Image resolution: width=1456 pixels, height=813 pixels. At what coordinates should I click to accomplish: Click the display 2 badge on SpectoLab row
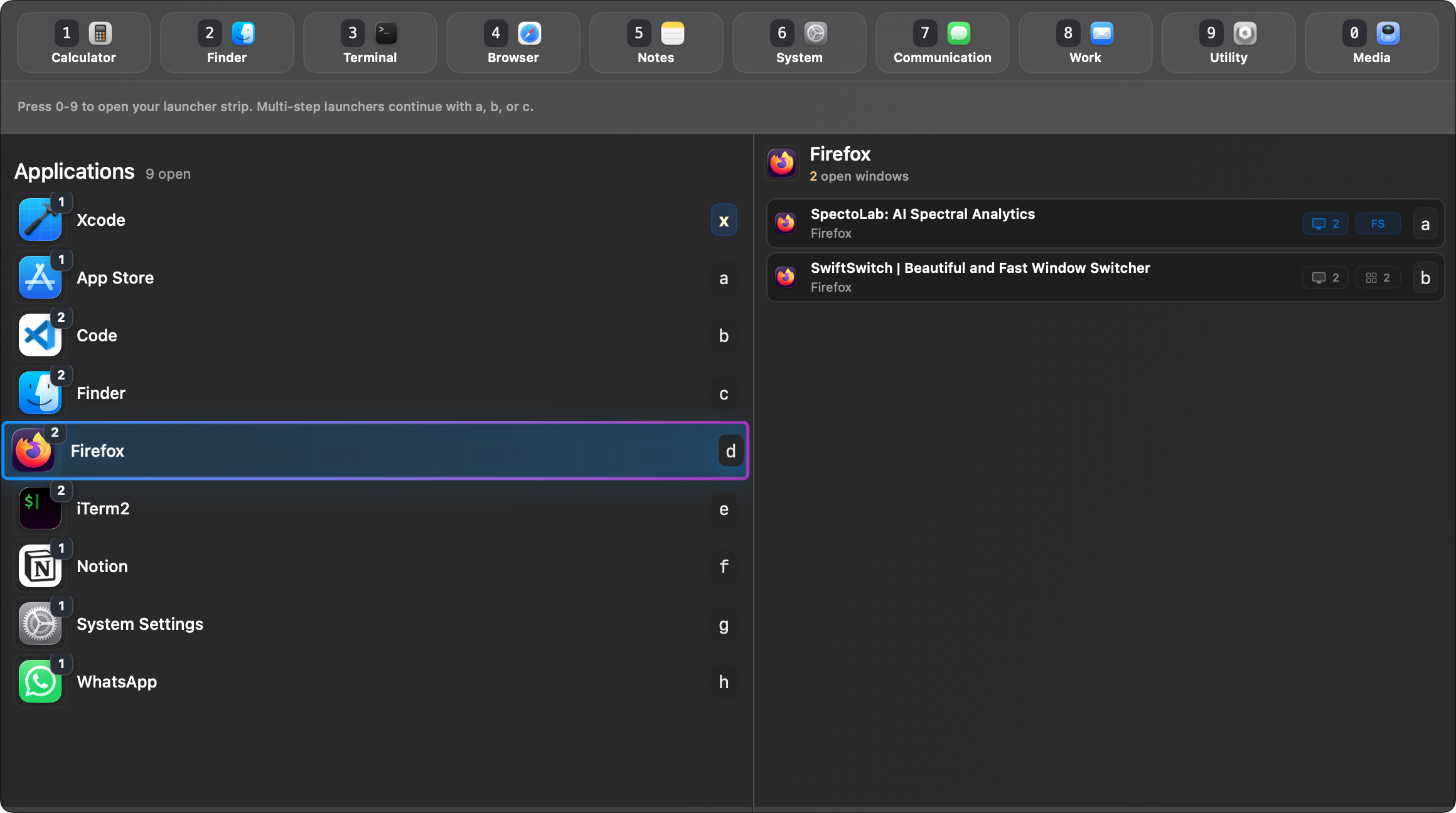[1325, 224]
